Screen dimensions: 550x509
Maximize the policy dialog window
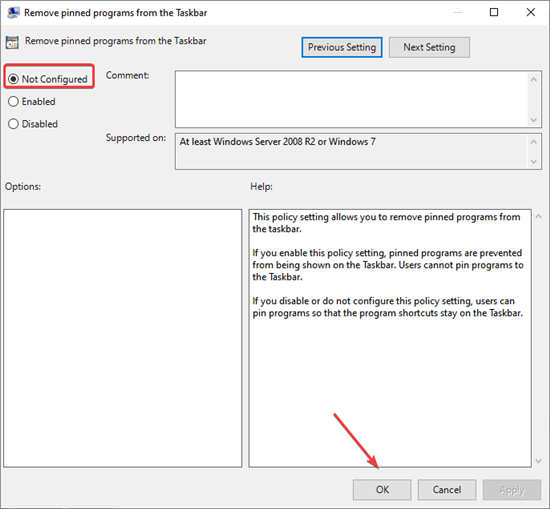(494, 12)
